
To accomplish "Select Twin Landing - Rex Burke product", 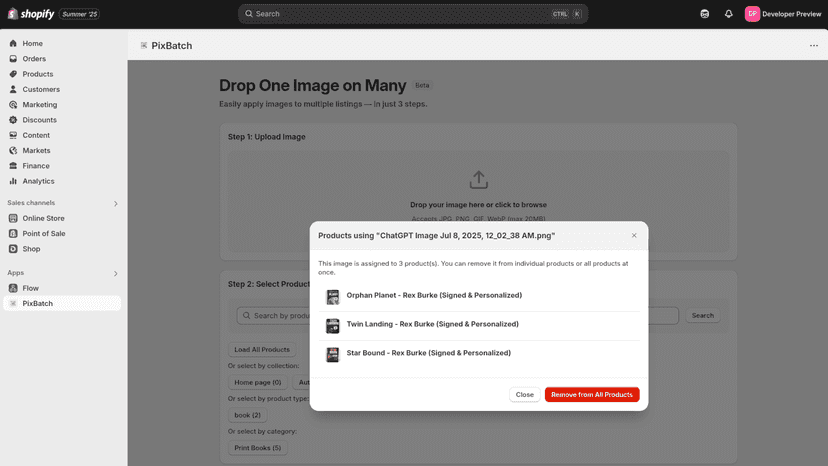I will (x=479, y=325).
